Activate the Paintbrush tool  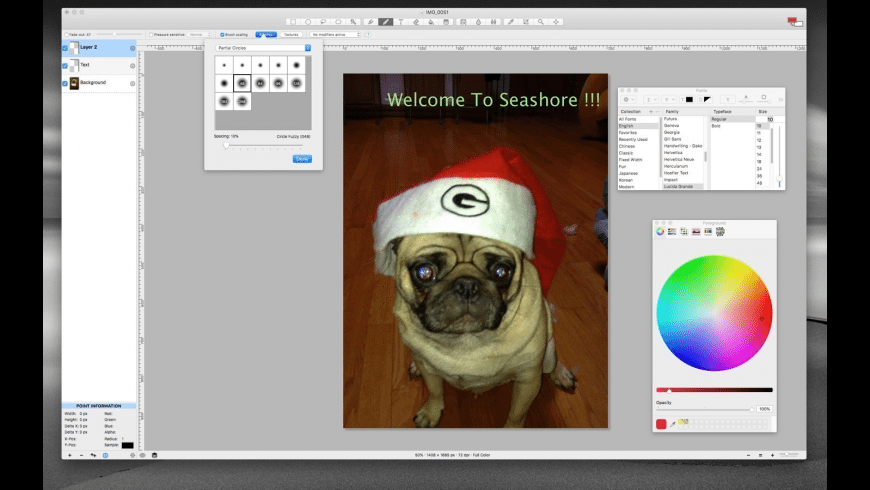(x=385, y=21)
